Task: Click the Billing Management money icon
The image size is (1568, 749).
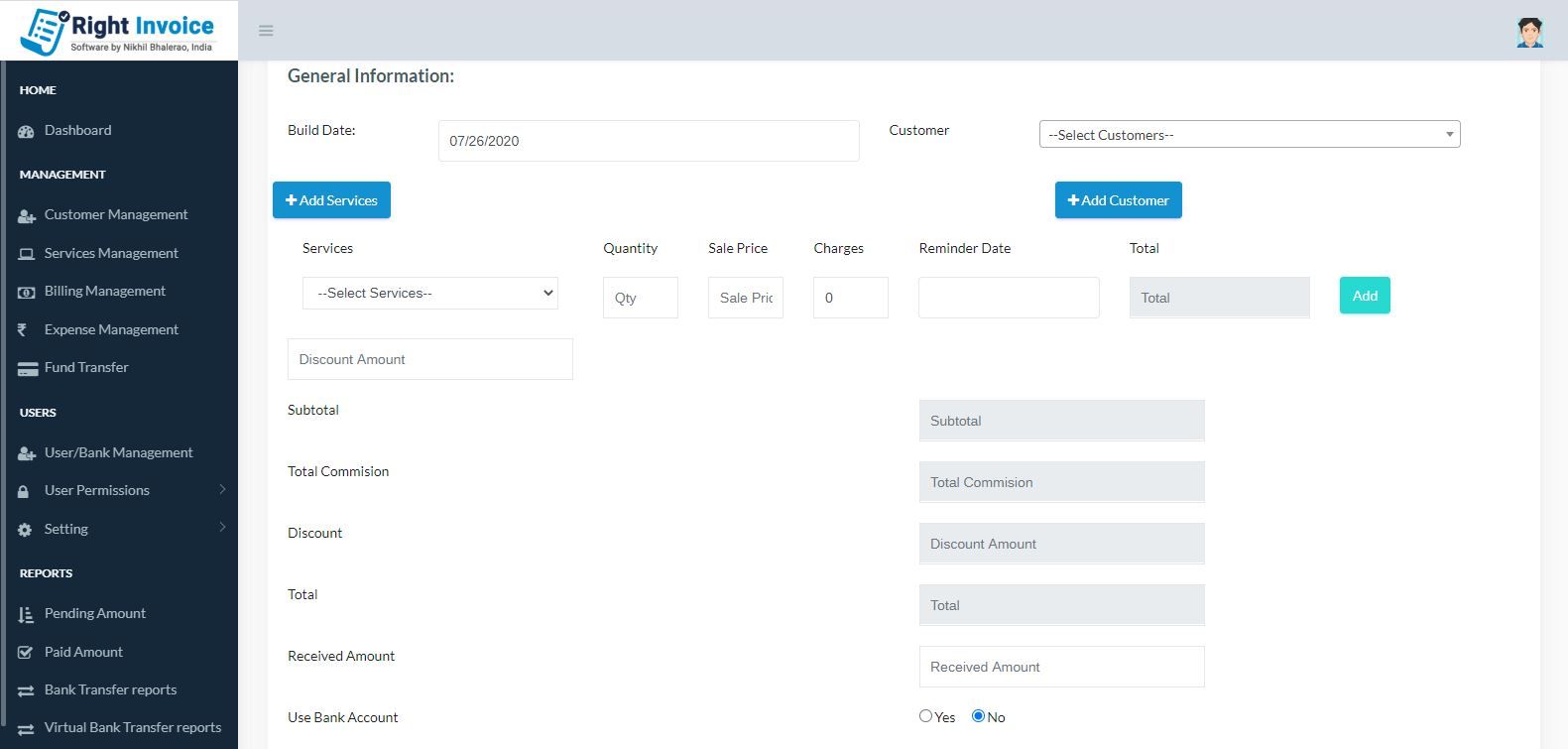Action: point(27,292)
